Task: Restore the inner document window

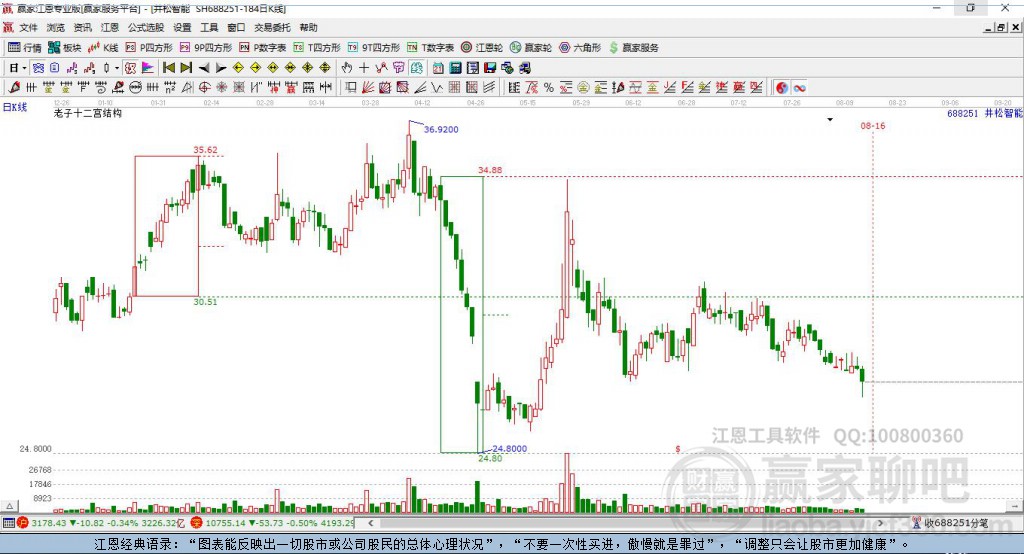Action: click(x=1001, y=27)
